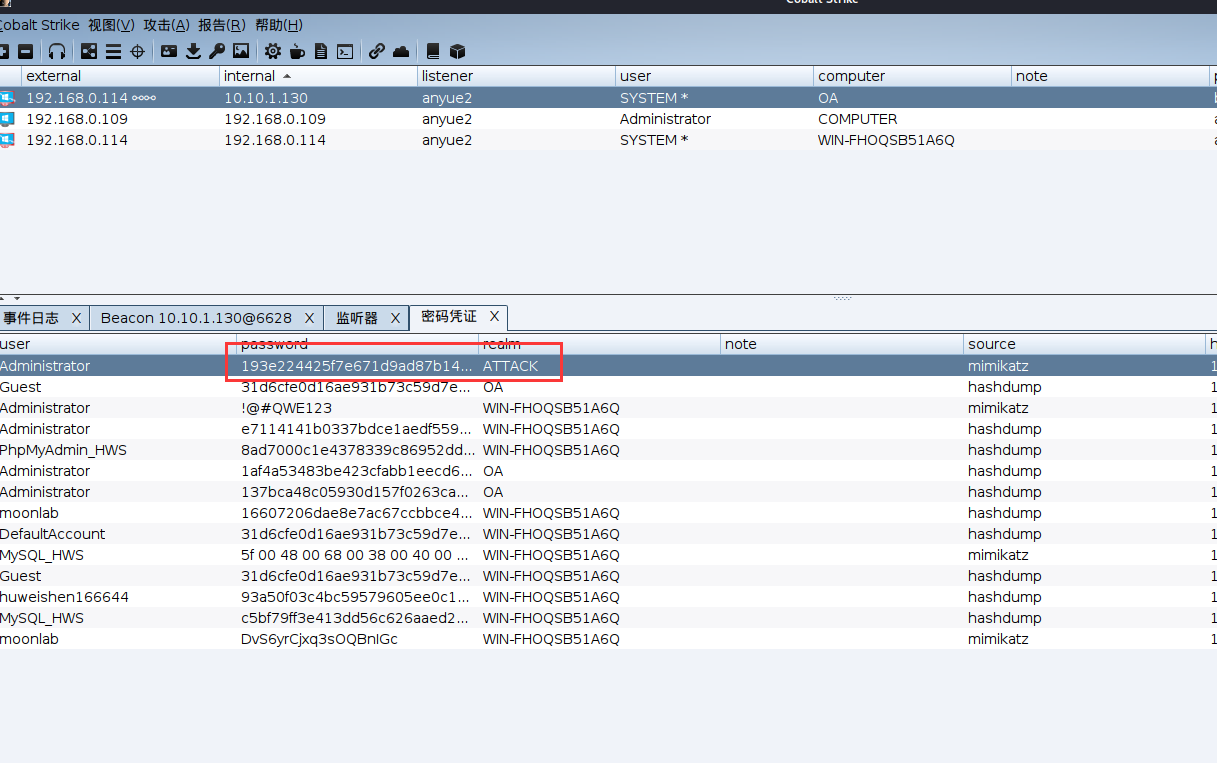This screenshot has height=763, width=1217.
Task: Select Administrator credential with realm ATTACK
Action: tap(608, 366)
